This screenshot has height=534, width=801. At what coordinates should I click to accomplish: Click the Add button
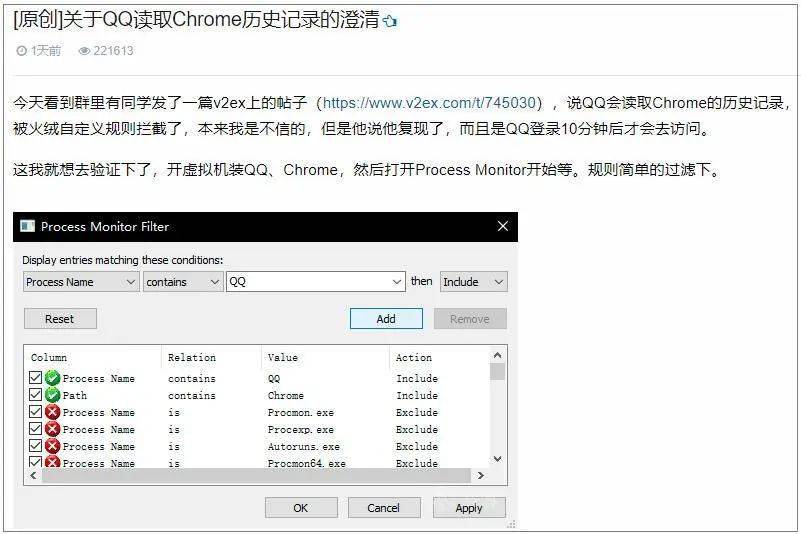click(386, 319)
